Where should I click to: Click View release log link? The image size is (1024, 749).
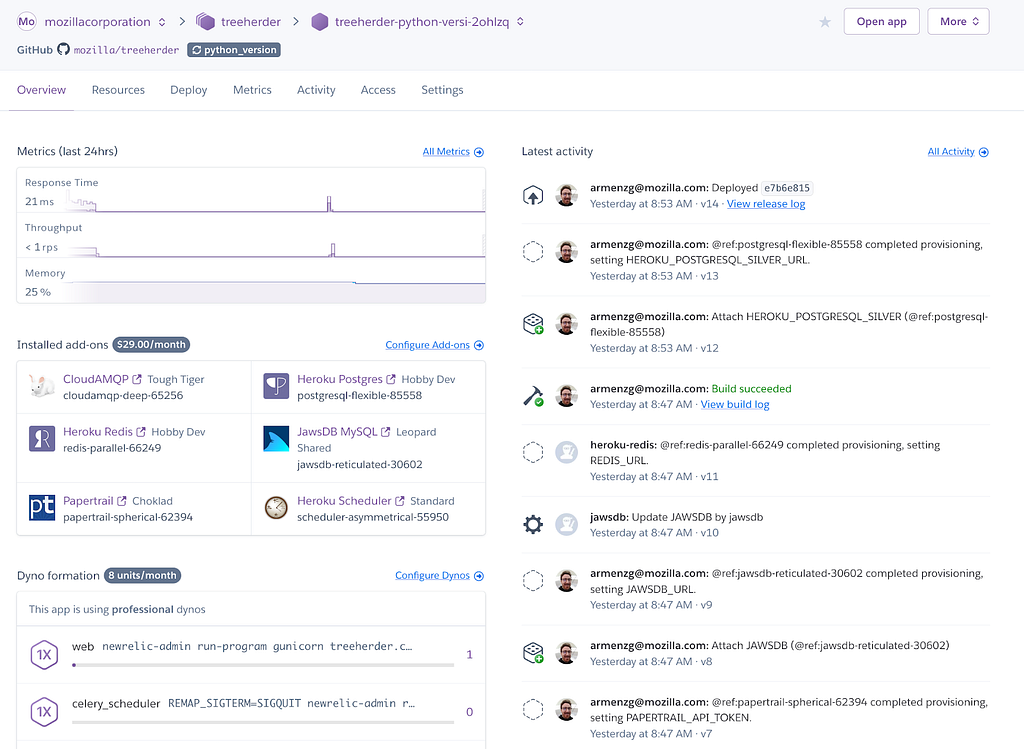(766, 204)
